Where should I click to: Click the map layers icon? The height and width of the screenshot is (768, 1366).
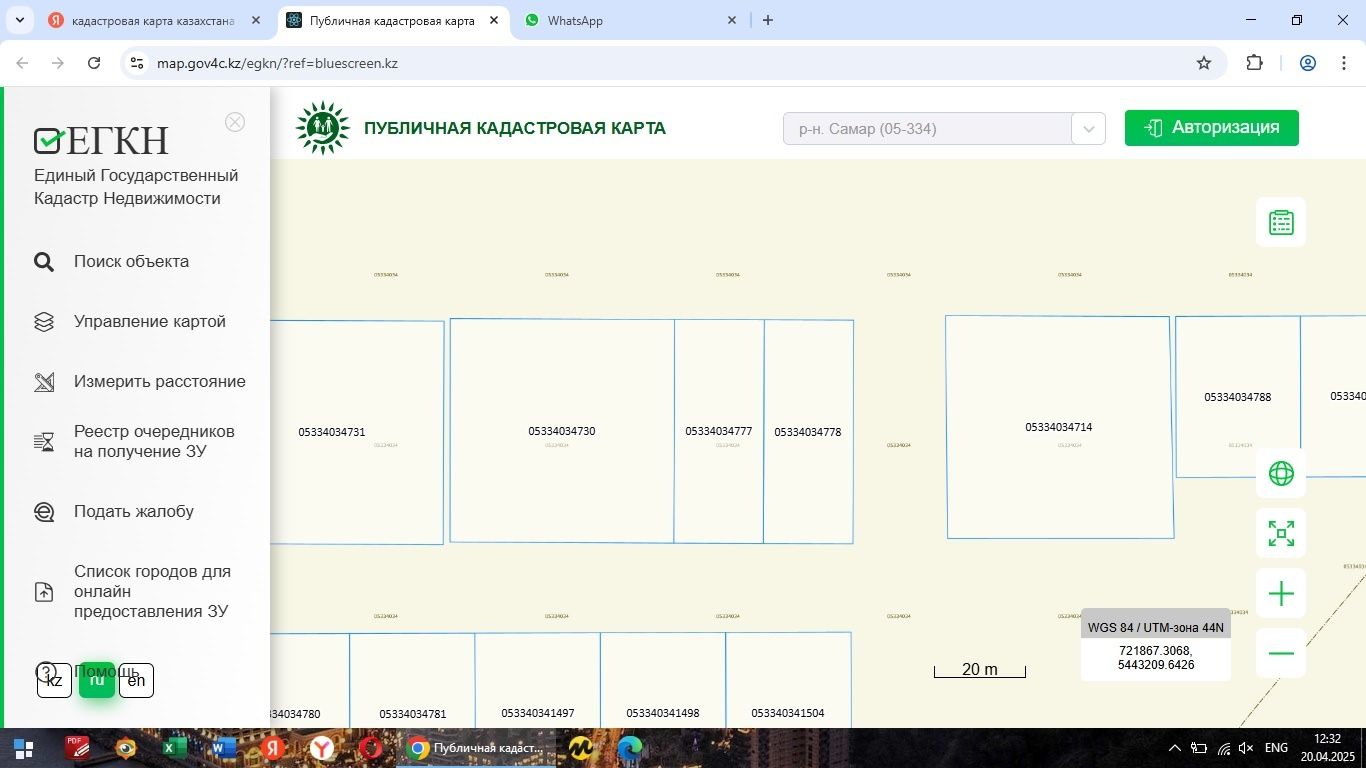(x=44, y=322)
